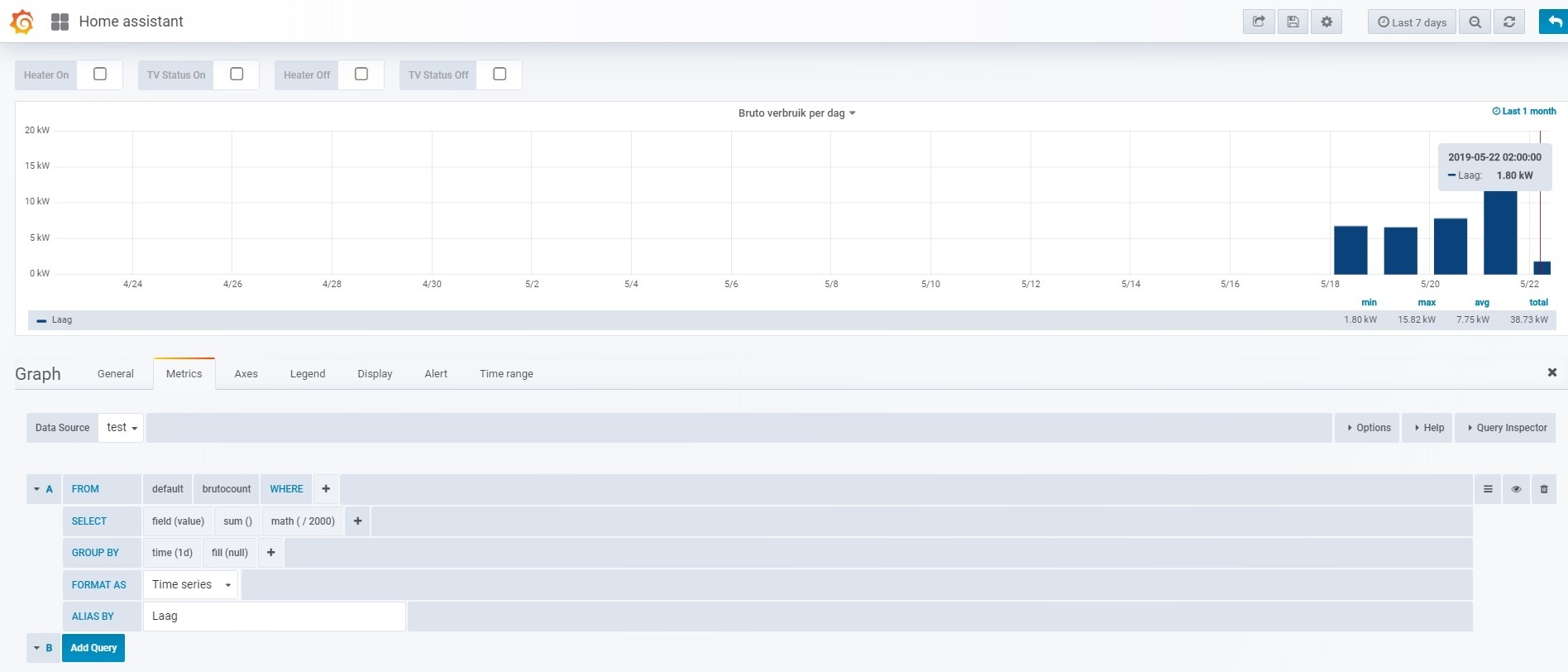Toggle visibility of query A
Viewport: 1568px width, 672px height.
1516,489
